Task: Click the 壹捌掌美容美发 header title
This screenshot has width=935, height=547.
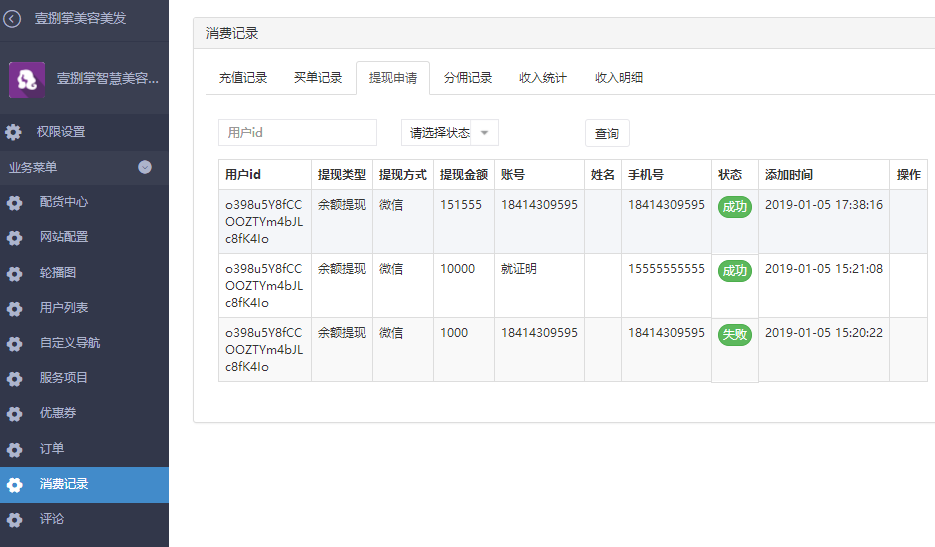Action: pos(81,18)
